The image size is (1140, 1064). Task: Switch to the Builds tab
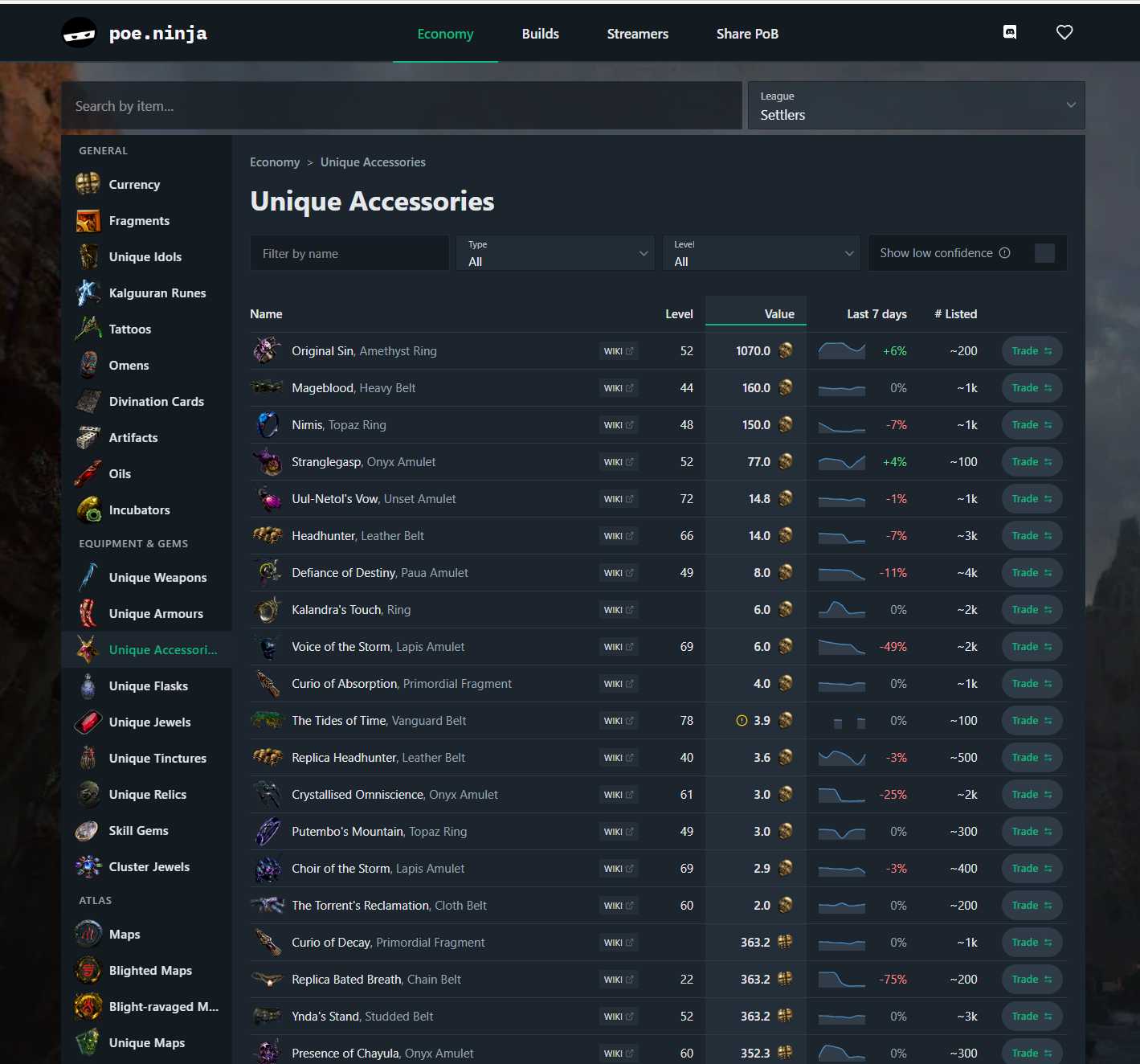click(540, 34)
